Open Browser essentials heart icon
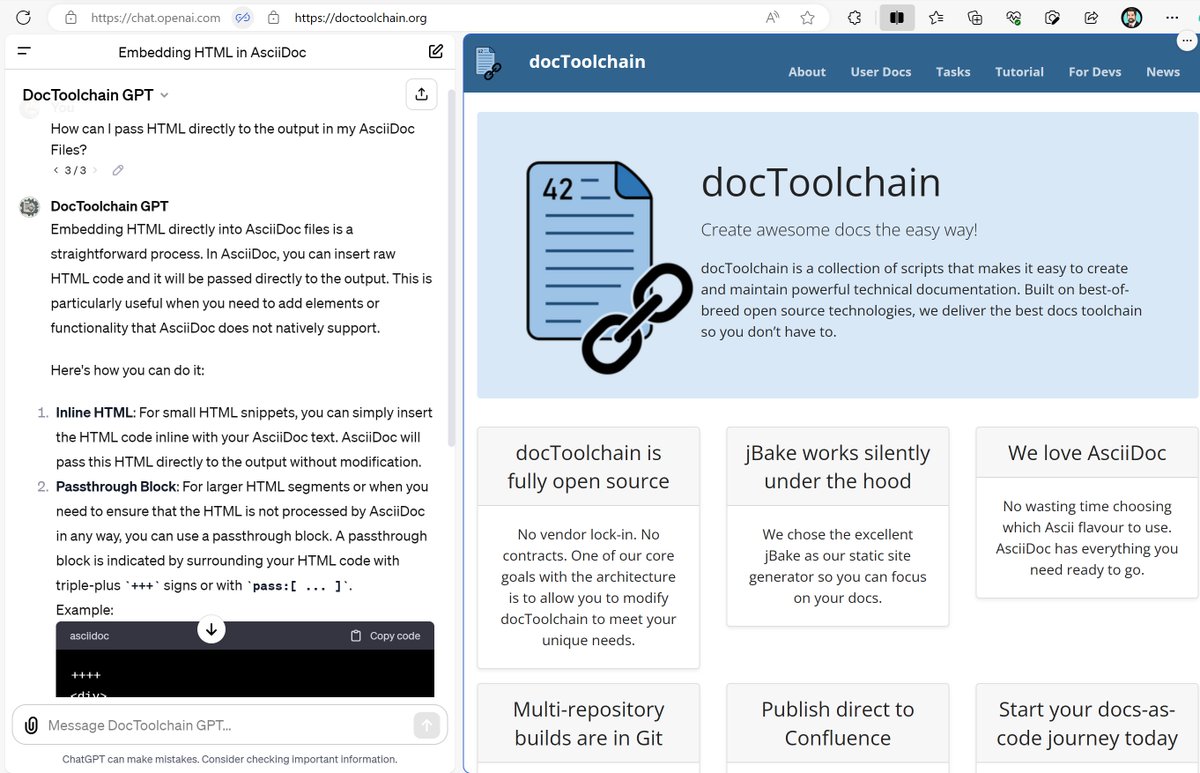 1014,18
